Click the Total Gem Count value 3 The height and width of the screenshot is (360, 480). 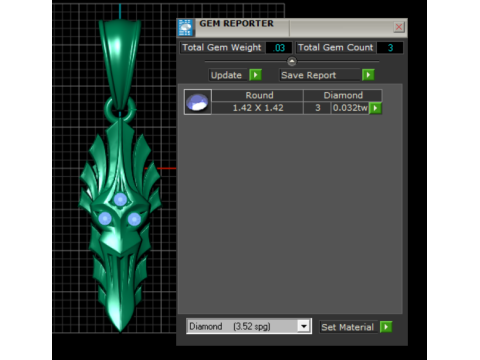[x=390, y=48]
